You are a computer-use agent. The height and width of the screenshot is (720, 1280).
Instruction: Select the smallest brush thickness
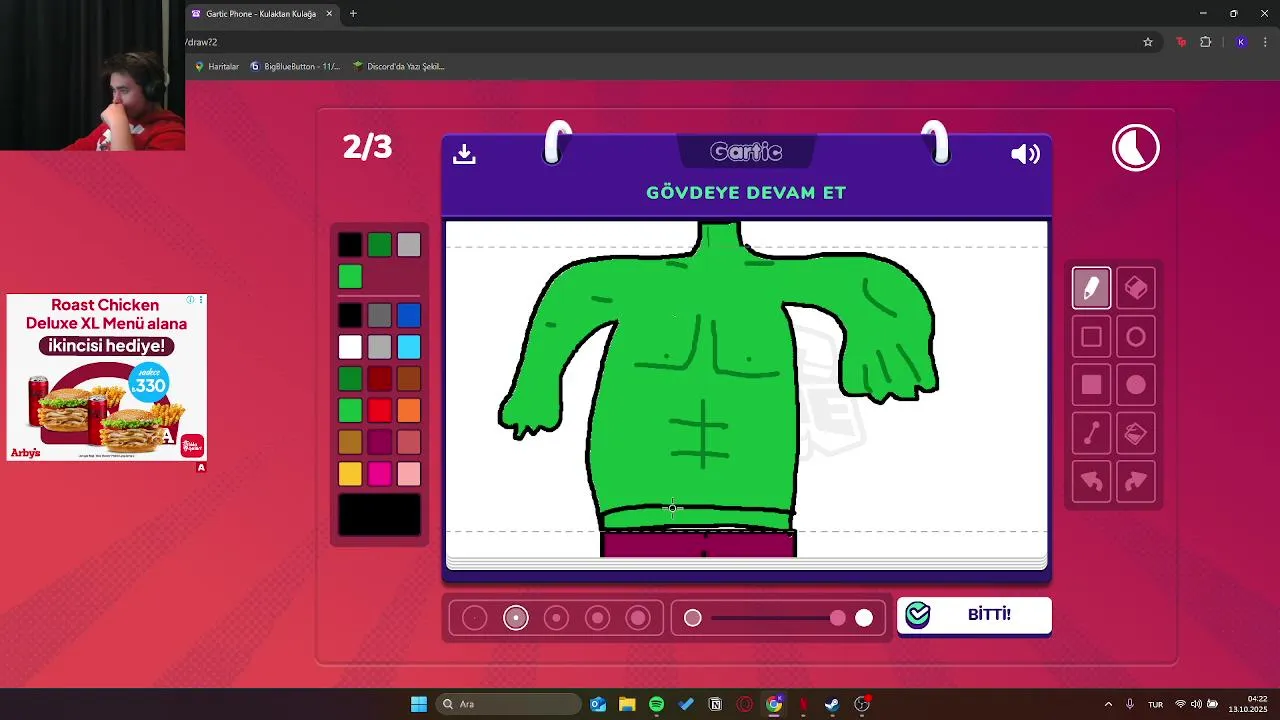[475, 618]
